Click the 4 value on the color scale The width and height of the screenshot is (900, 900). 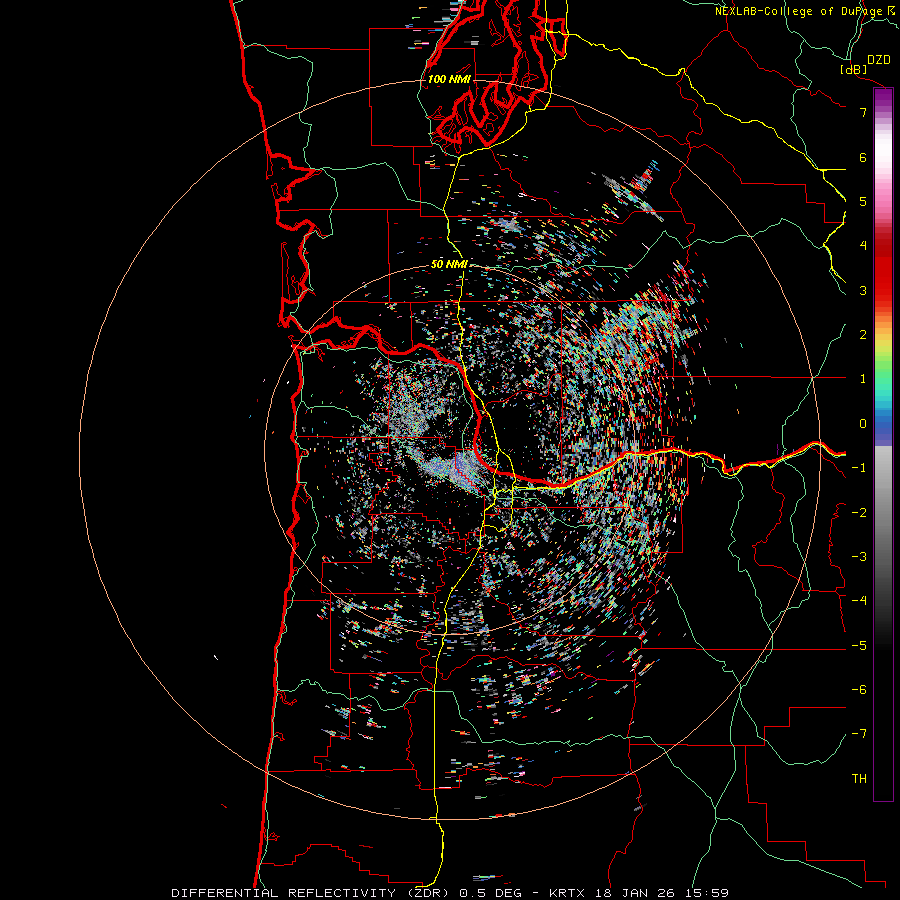tap(863, 246)
